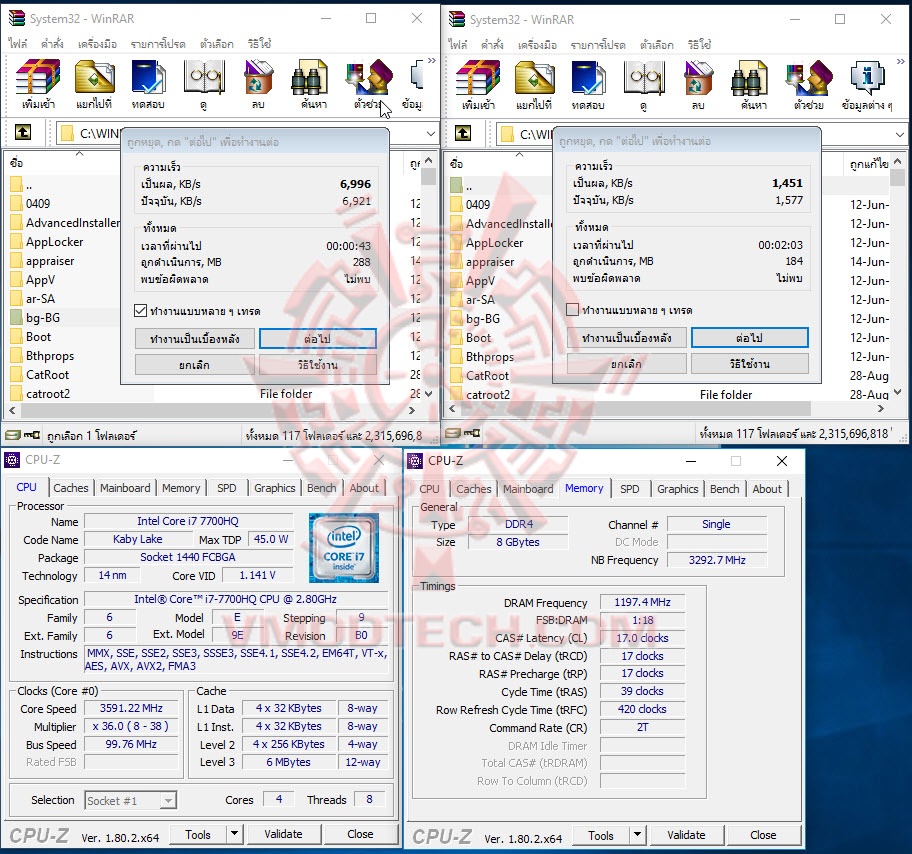This screenshot has width=912, height=854.
Task: Click AppLocker folder icon in left WinRAR
Action: coord(16,242)
